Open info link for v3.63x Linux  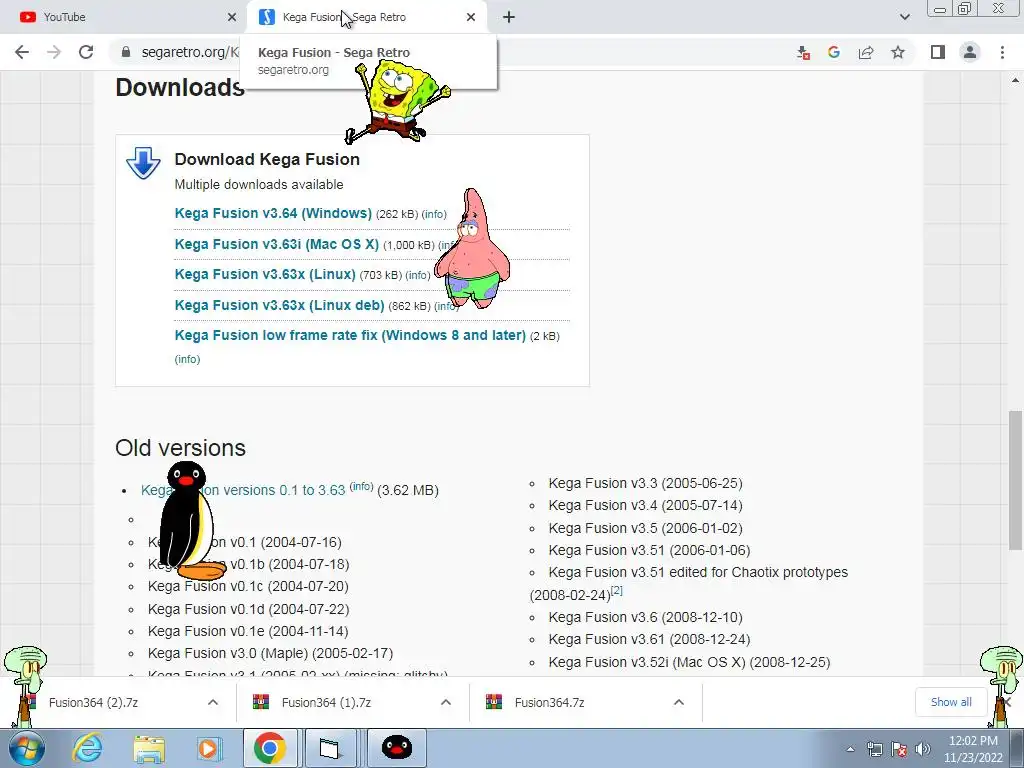[x=418, y=275]
